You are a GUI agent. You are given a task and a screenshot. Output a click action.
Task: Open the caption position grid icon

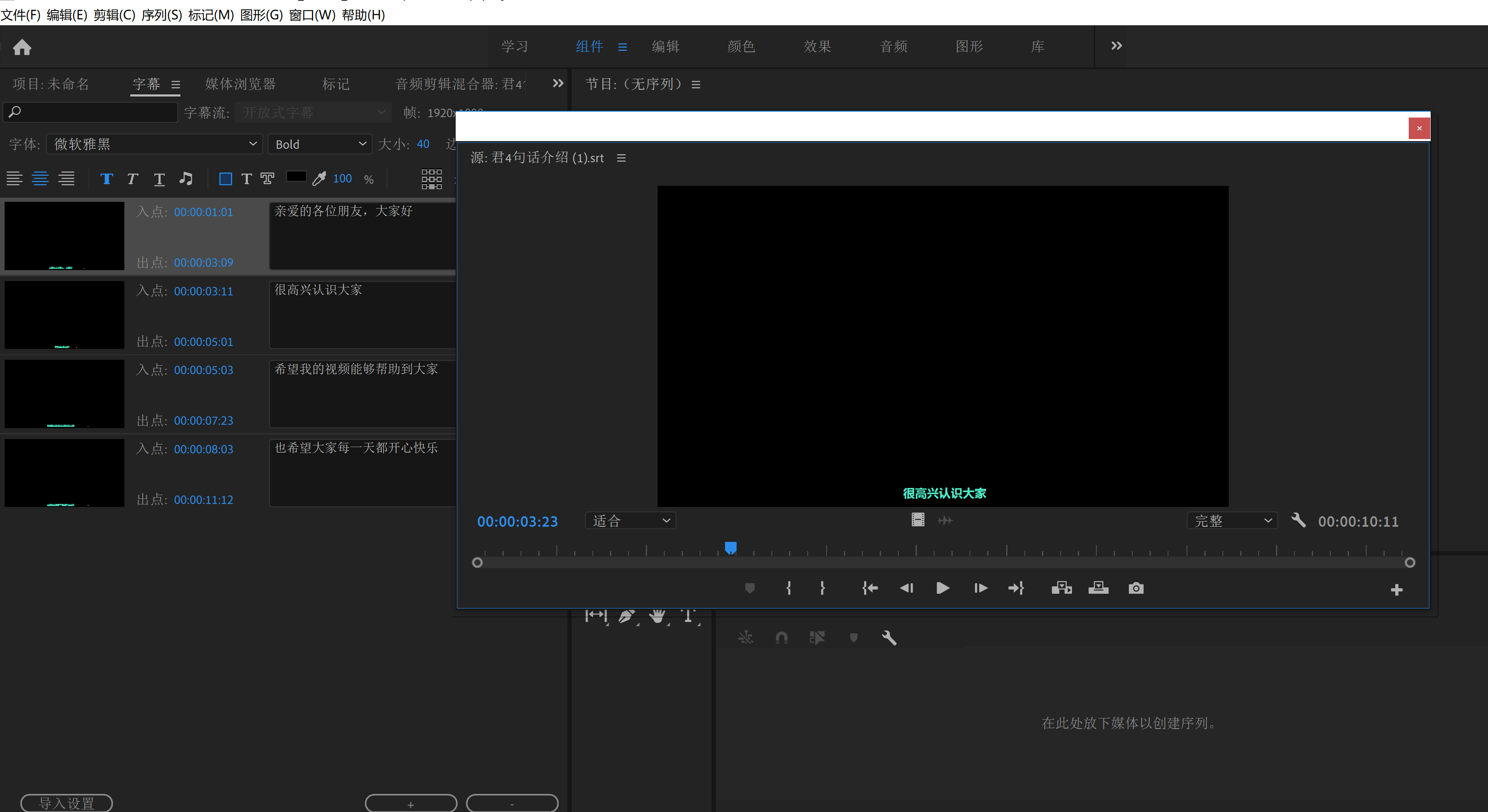point(432,179)
